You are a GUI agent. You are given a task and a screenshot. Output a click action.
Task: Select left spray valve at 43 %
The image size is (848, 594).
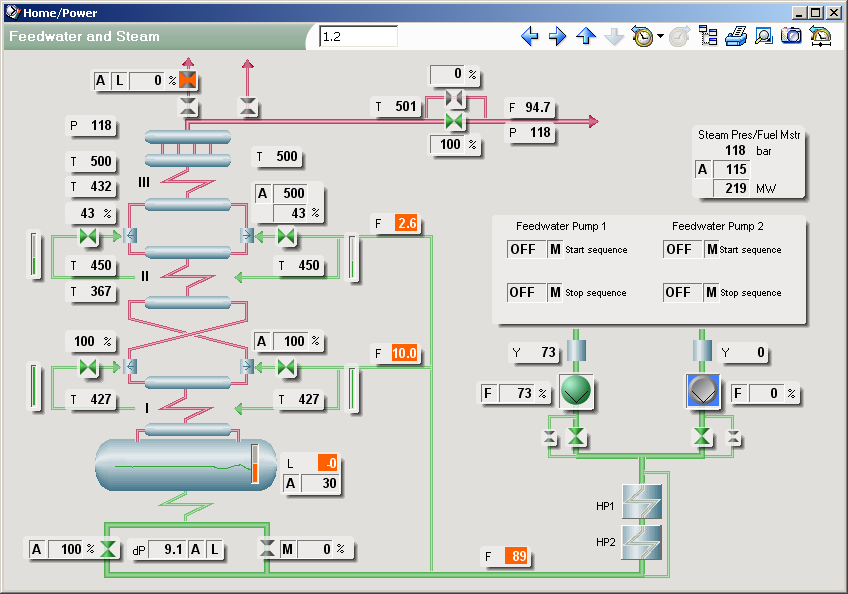click(88, 236)
